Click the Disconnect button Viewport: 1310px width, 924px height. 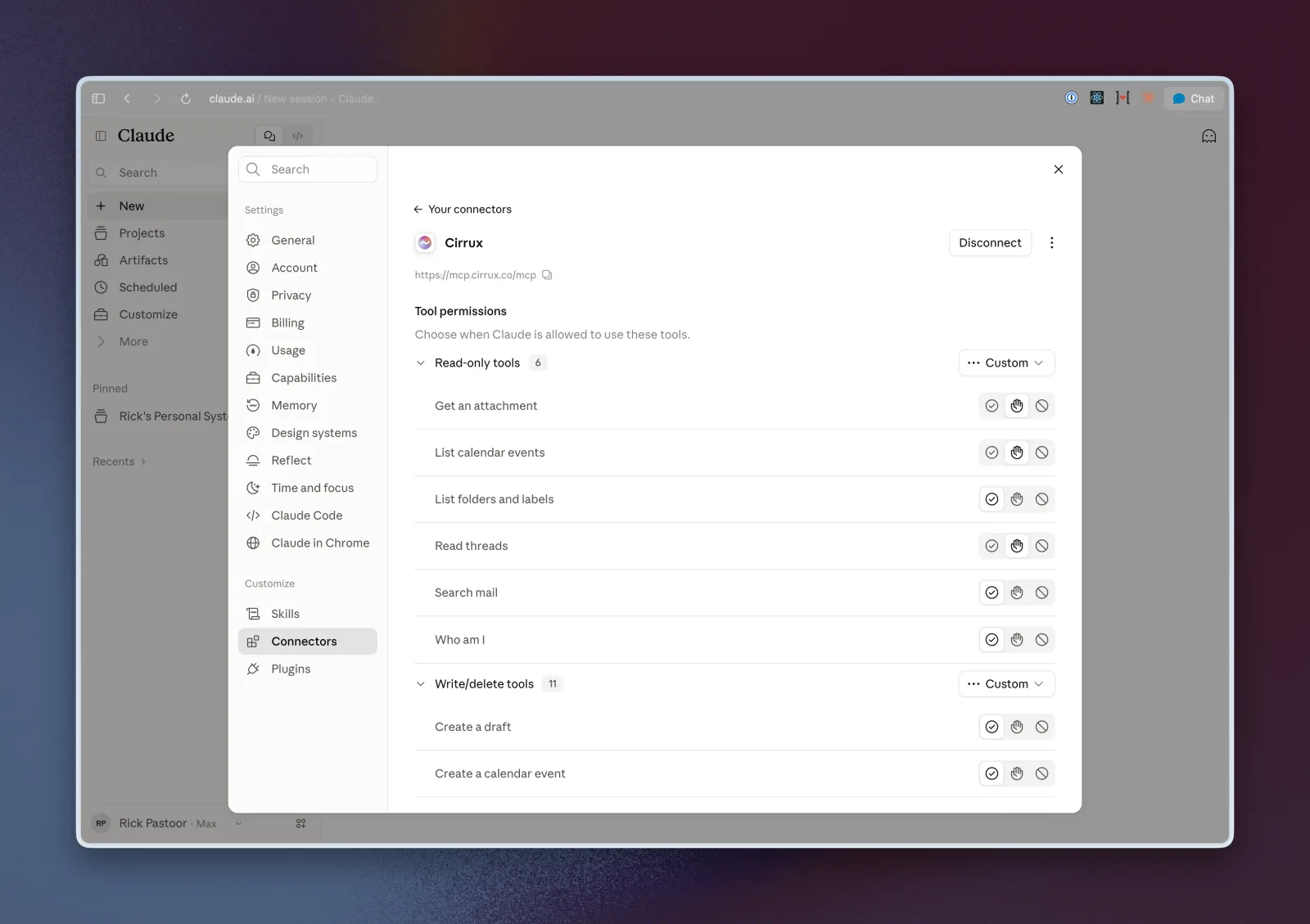[990, 243]
